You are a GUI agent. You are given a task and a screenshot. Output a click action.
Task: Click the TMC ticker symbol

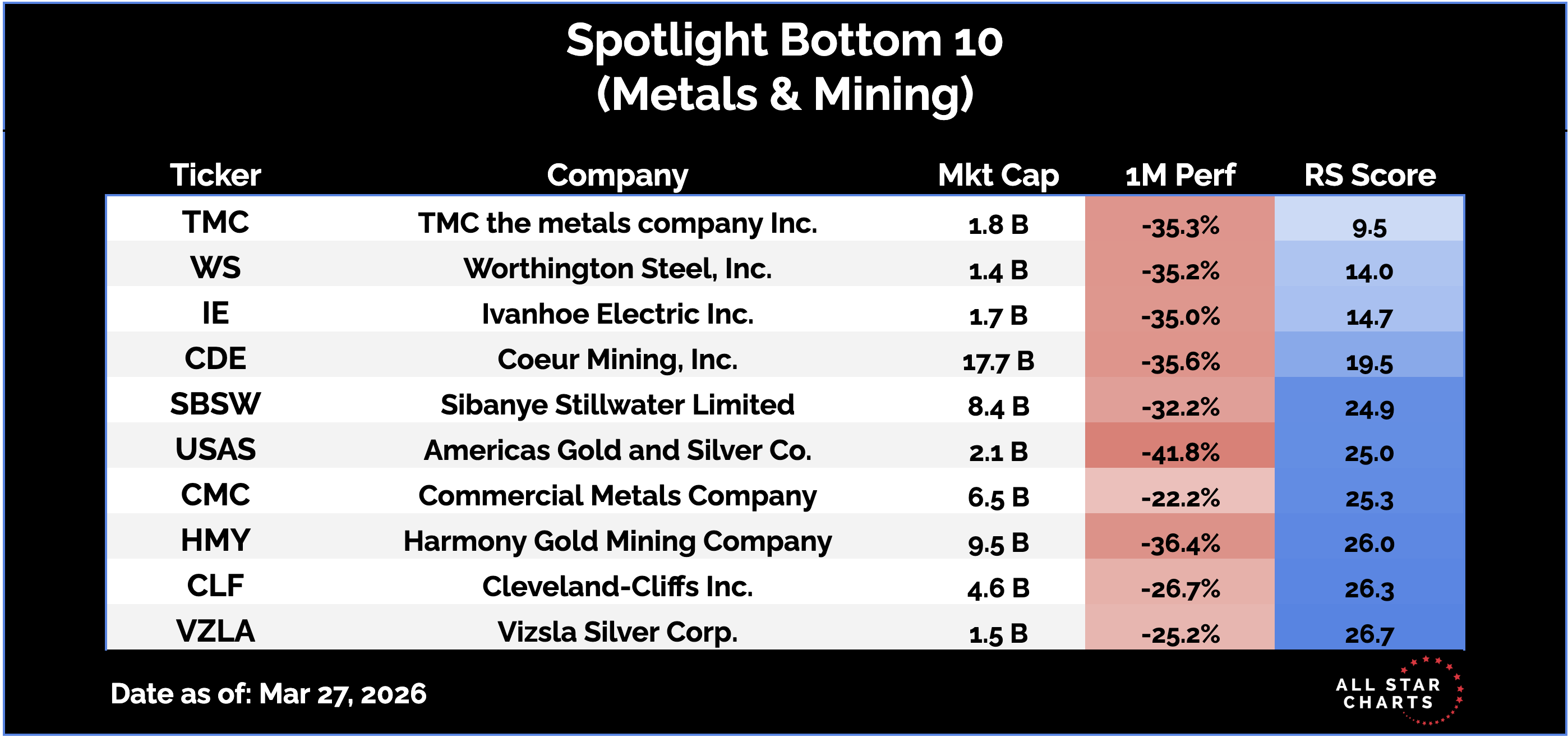[x=215, y=222]
